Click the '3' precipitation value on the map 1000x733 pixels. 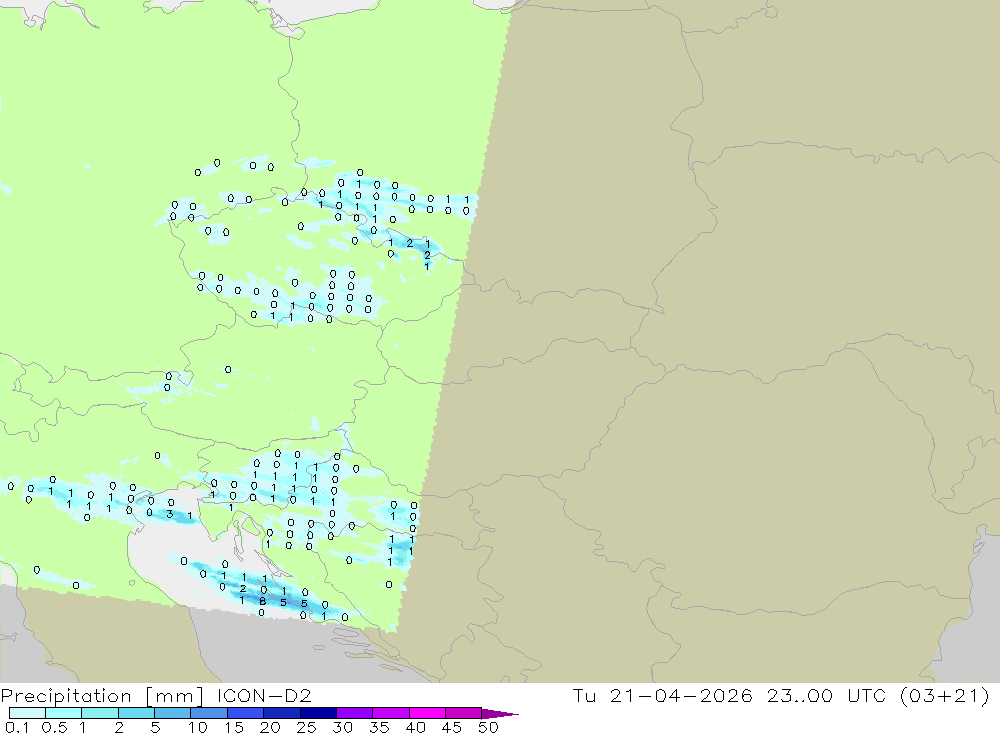[170, 514]
